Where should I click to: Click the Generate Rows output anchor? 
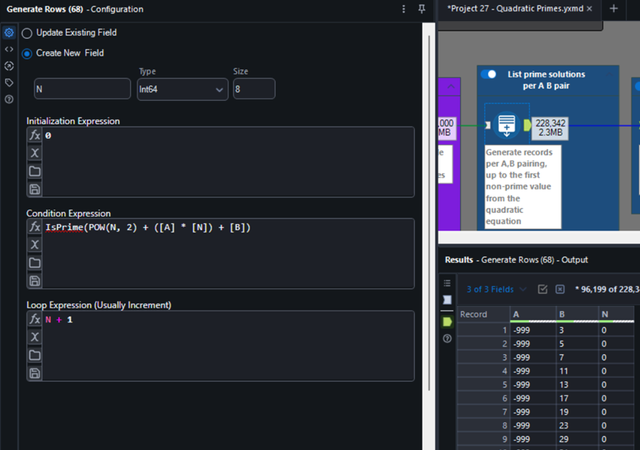click(x=527, y=125)
